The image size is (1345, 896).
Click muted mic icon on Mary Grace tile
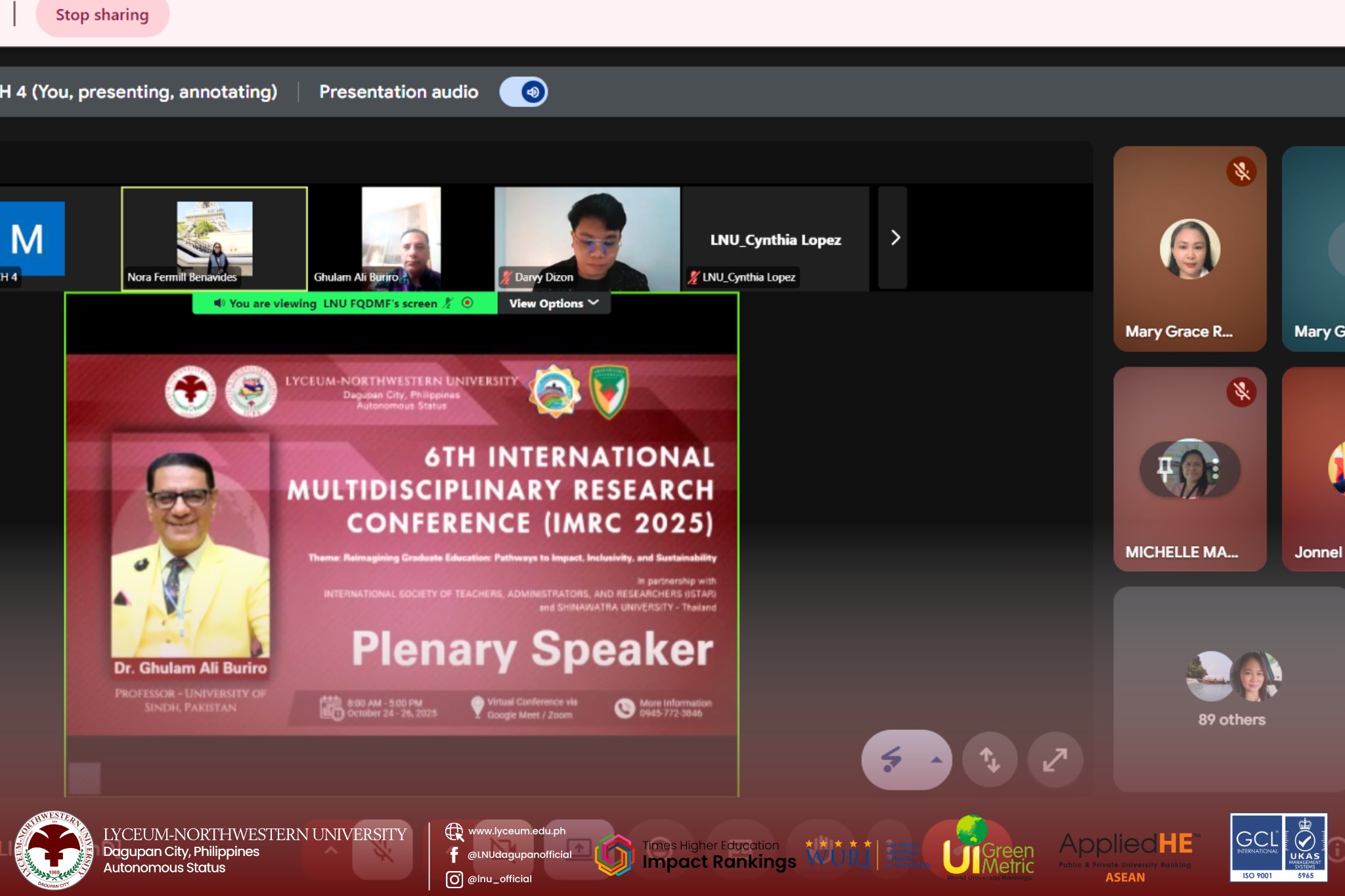pos(1241,172)
